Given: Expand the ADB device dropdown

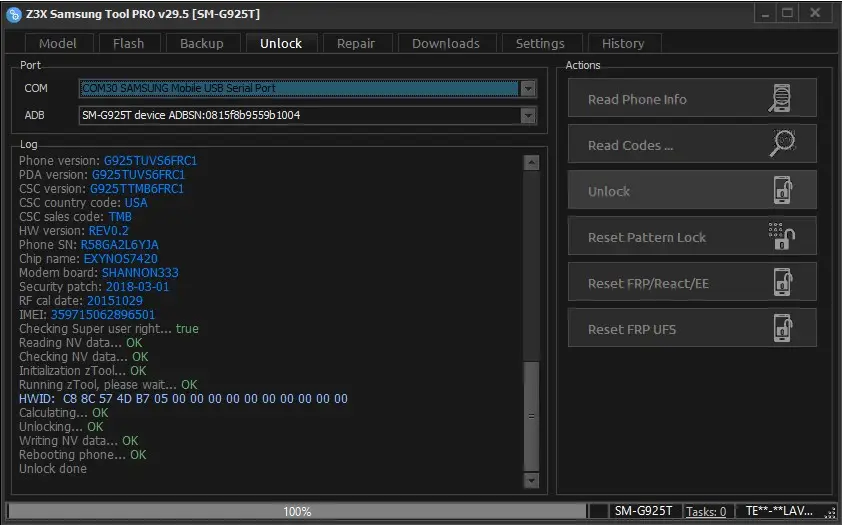Looking at the screenshot, I should [x=528, y=115].
